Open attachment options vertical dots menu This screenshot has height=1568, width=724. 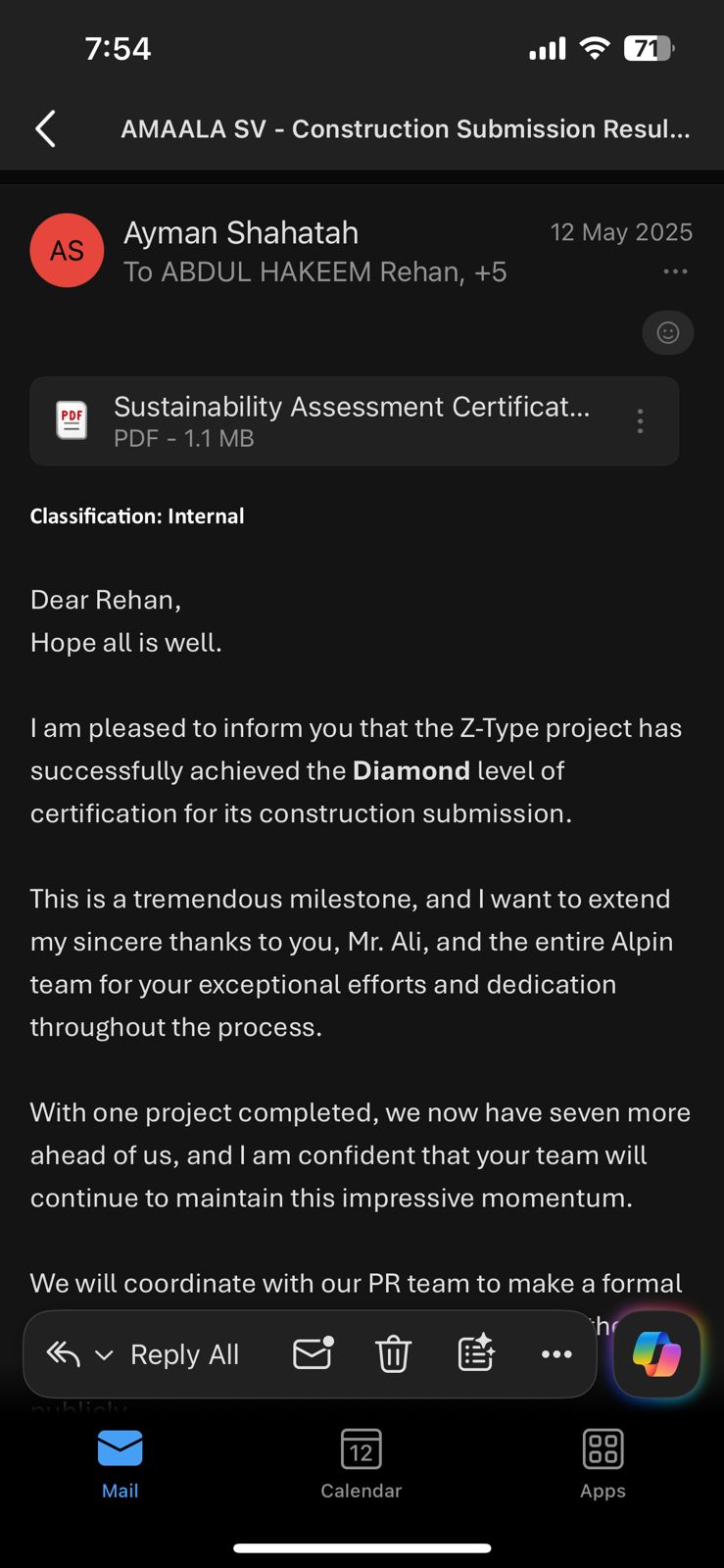point(640,421)
